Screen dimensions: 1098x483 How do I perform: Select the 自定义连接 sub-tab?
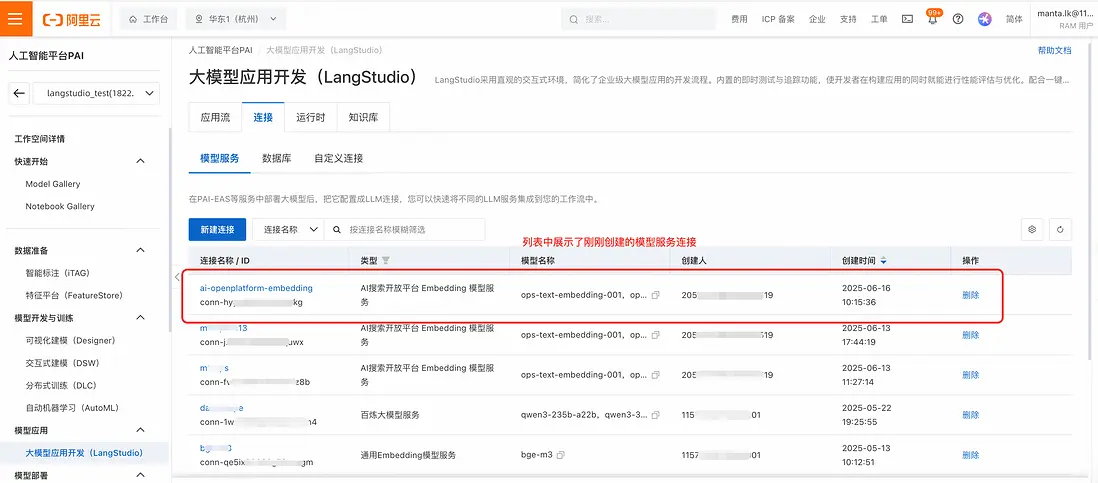pyautogui.click(x=339, y=158)
